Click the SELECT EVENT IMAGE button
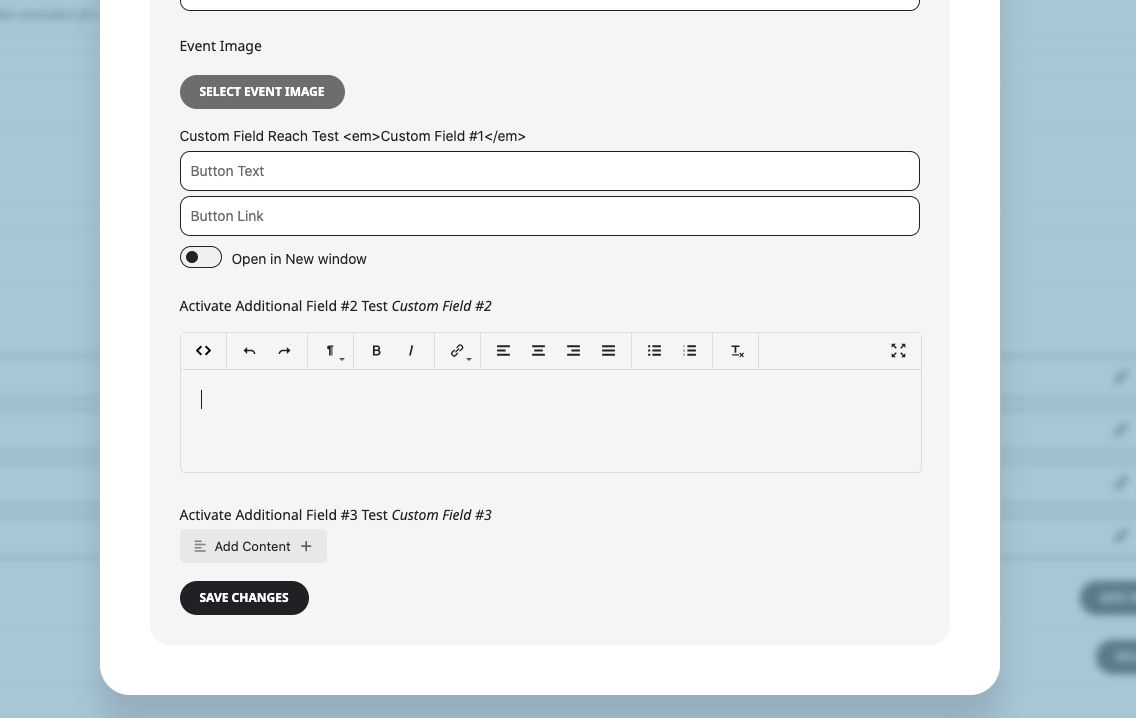 tap(261, 91)
